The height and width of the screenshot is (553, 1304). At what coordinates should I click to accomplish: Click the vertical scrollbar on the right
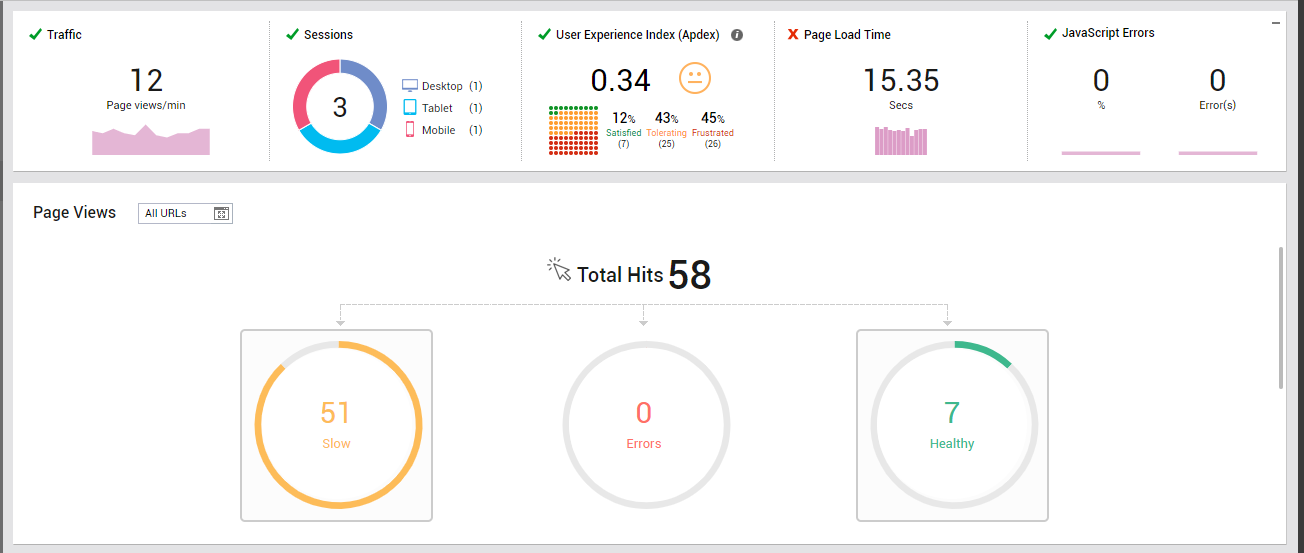pos(1281,317)
